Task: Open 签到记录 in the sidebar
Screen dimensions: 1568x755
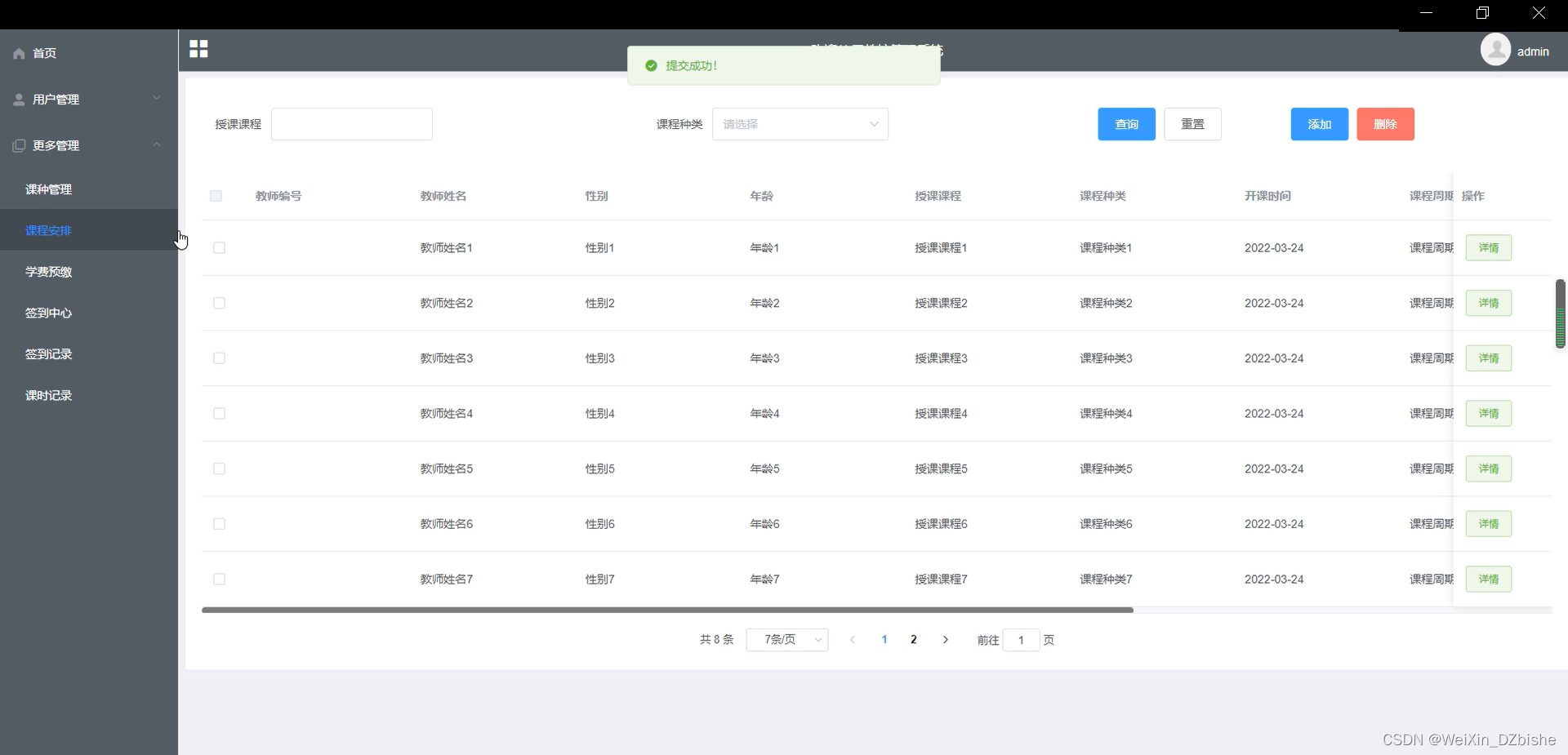Action: (89, 354)
